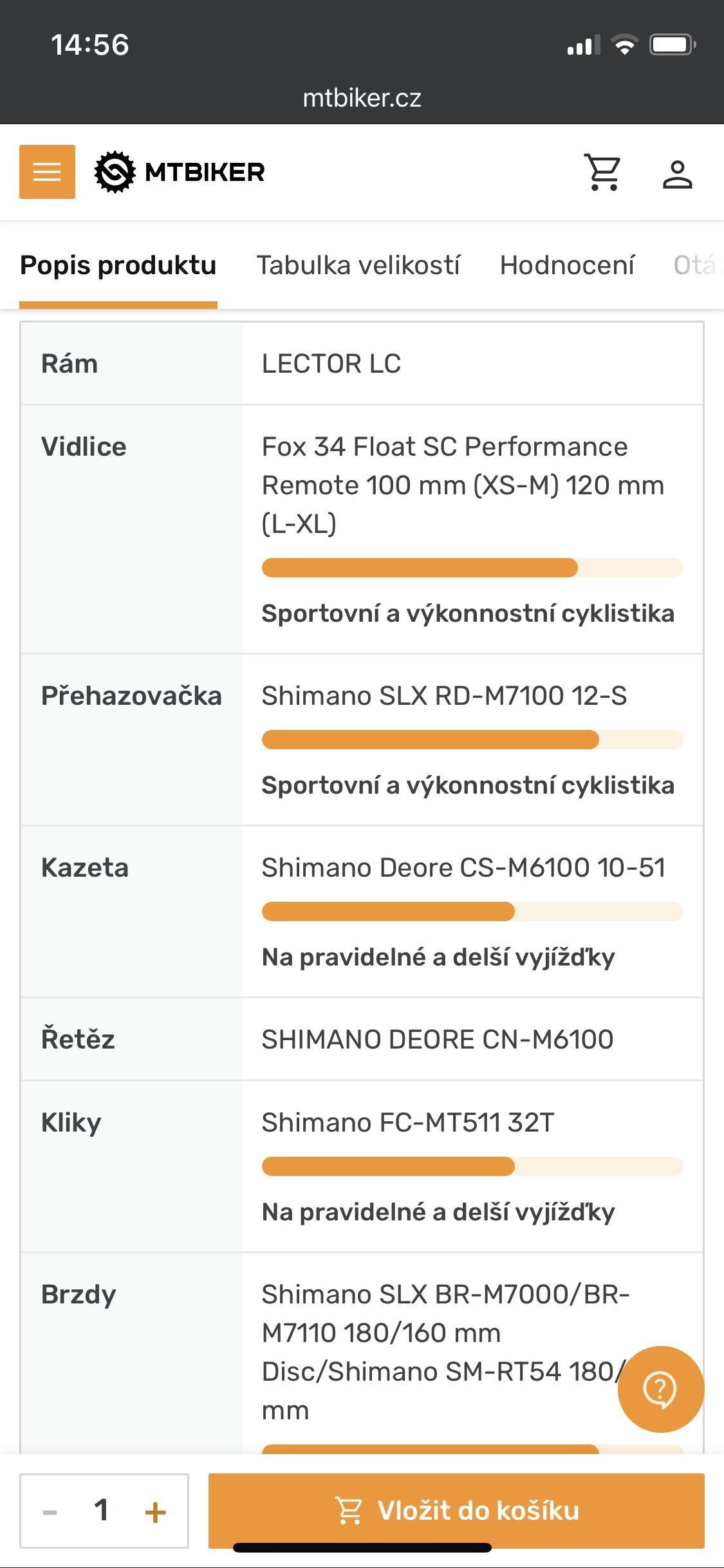Tap the Wi-Fi status icon
Screen dimensions: 724x1568
click(x=624, y=45)
